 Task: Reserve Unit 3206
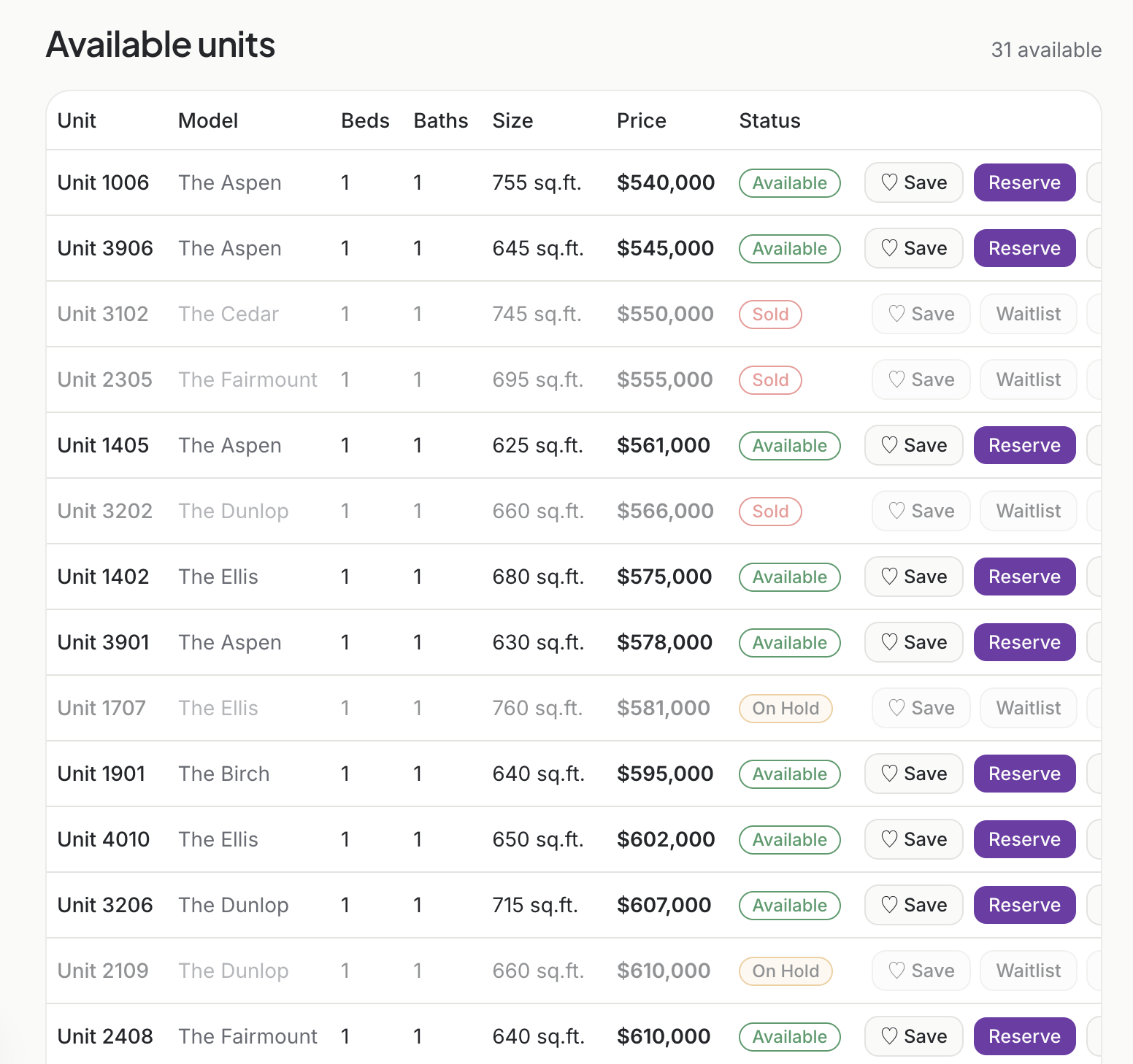coord(1024,905)
